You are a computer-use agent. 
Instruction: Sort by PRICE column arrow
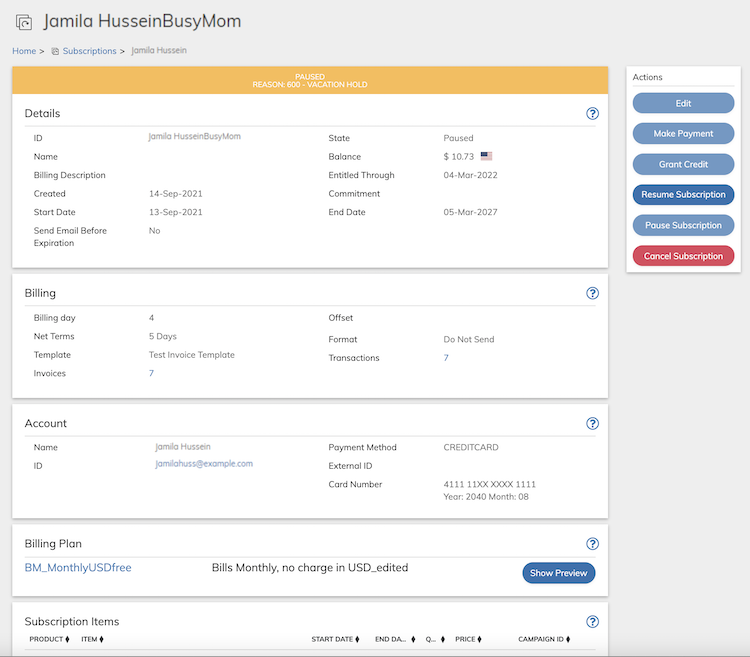pyautogui.click(x=479, y=639)
